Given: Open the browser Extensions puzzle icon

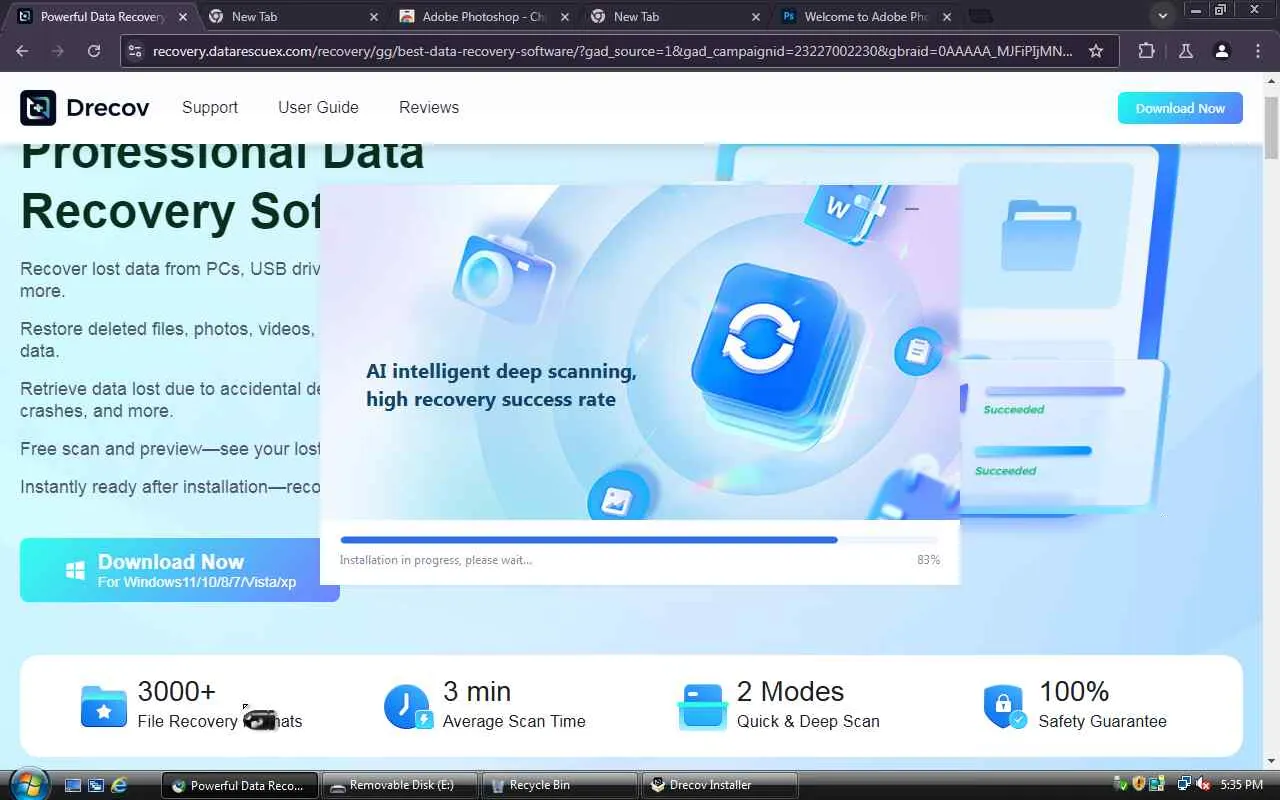Looking at the screenshot, I should click(1147, 51).
